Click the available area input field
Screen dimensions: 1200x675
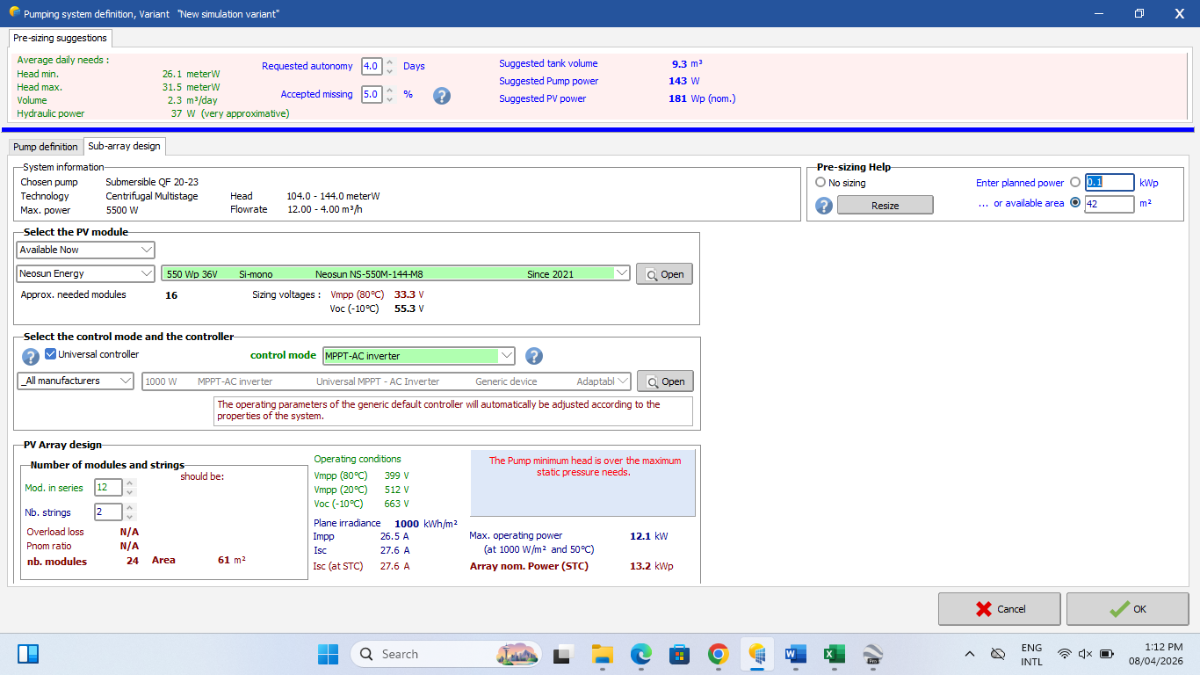coord(1108,204)
